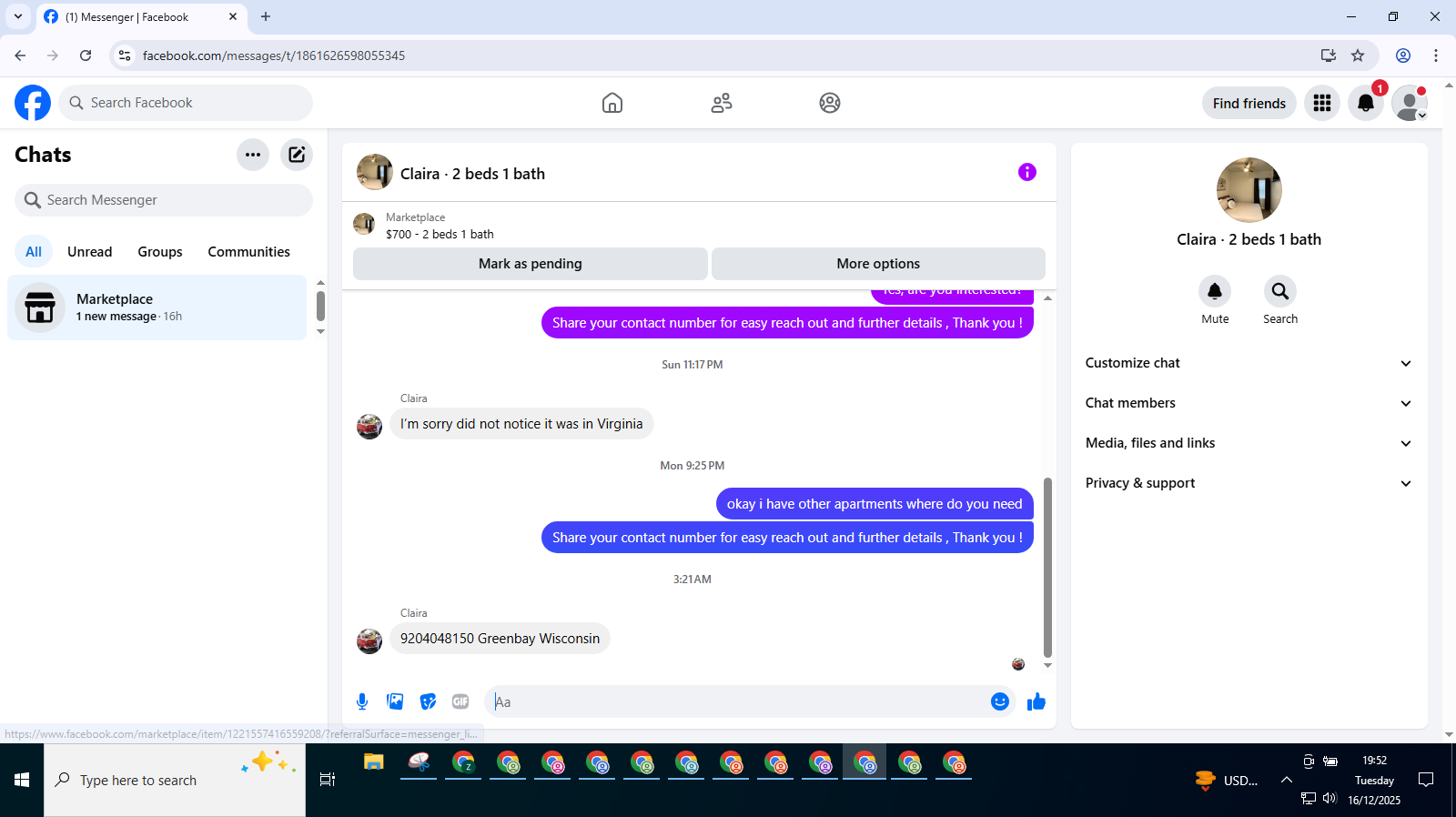Viewport: 1456px width, 817px height.
Task: Click the Find friends button
Action: pos(1249,103)
